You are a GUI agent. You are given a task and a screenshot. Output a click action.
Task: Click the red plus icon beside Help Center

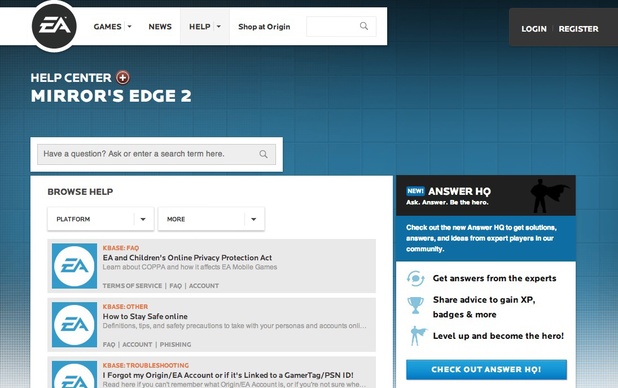click(123, 78)
